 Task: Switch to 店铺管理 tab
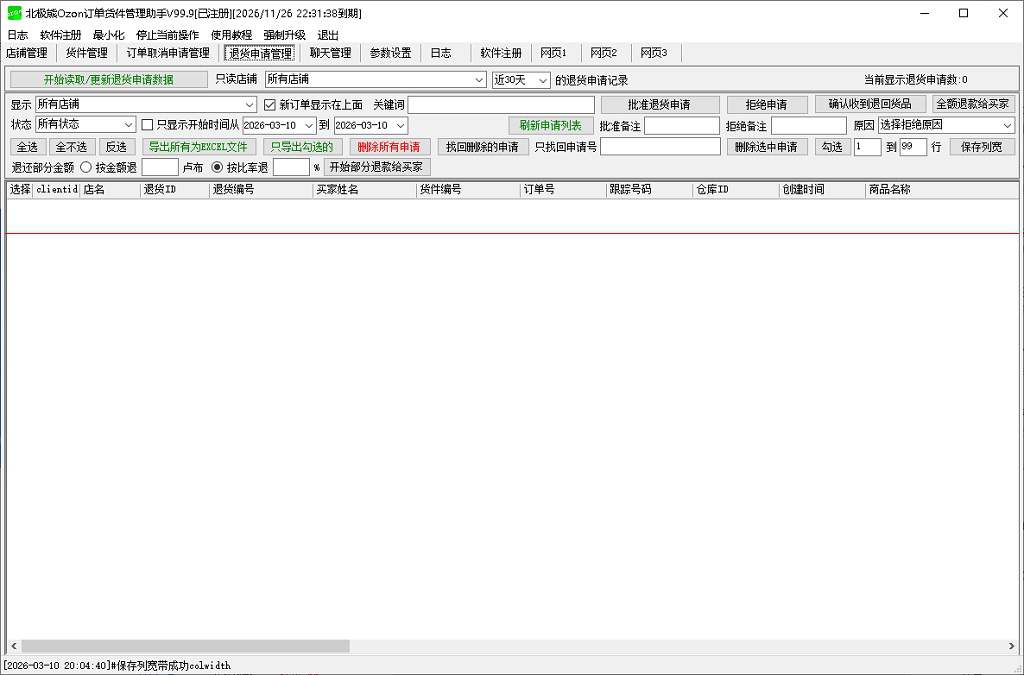tap(27, 53)
